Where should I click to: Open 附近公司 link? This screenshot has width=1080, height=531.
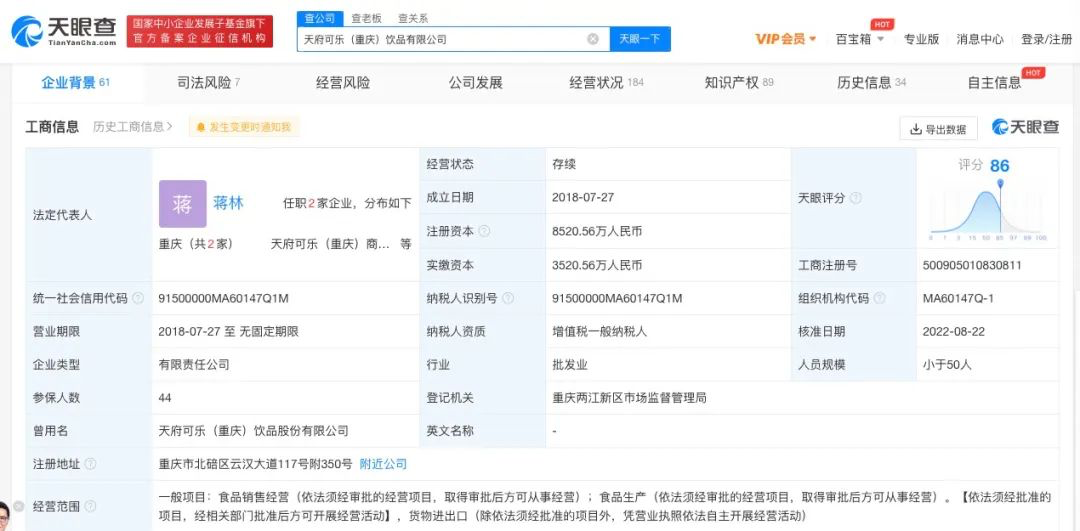pyautogui.click(x=383, y=464)
